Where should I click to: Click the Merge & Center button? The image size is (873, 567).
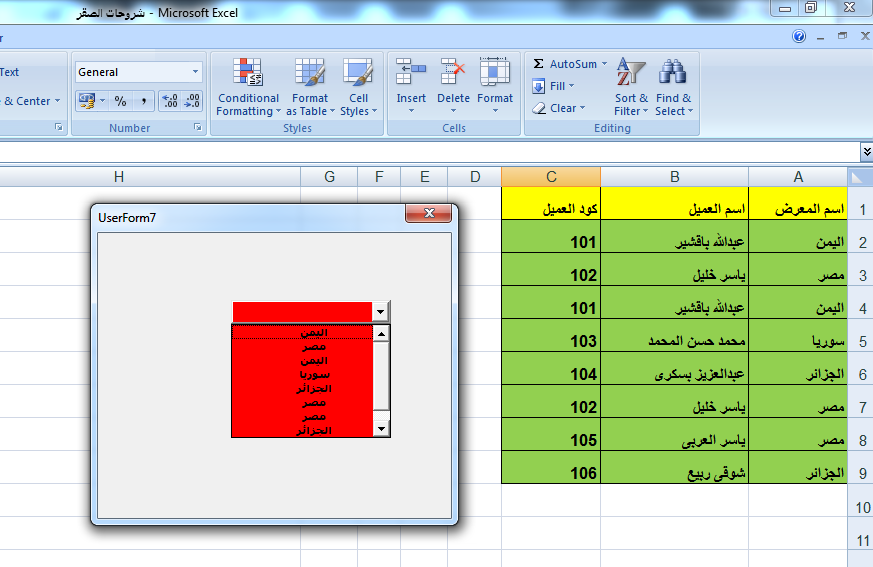24,101
